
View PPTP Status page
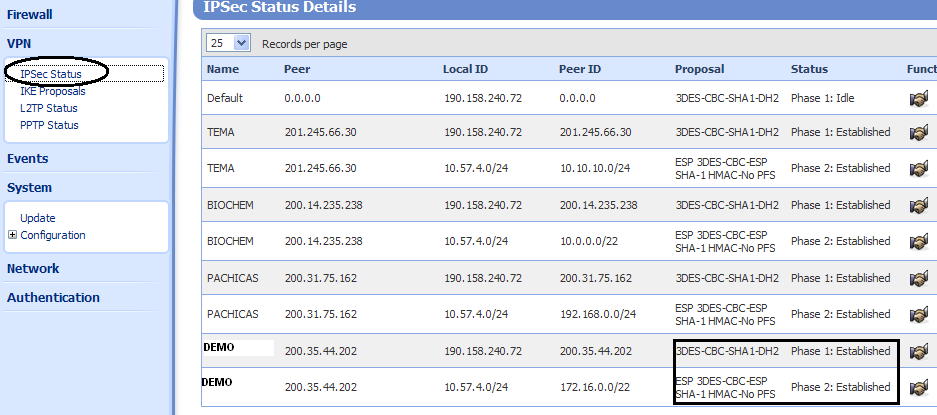click(49, 125)
